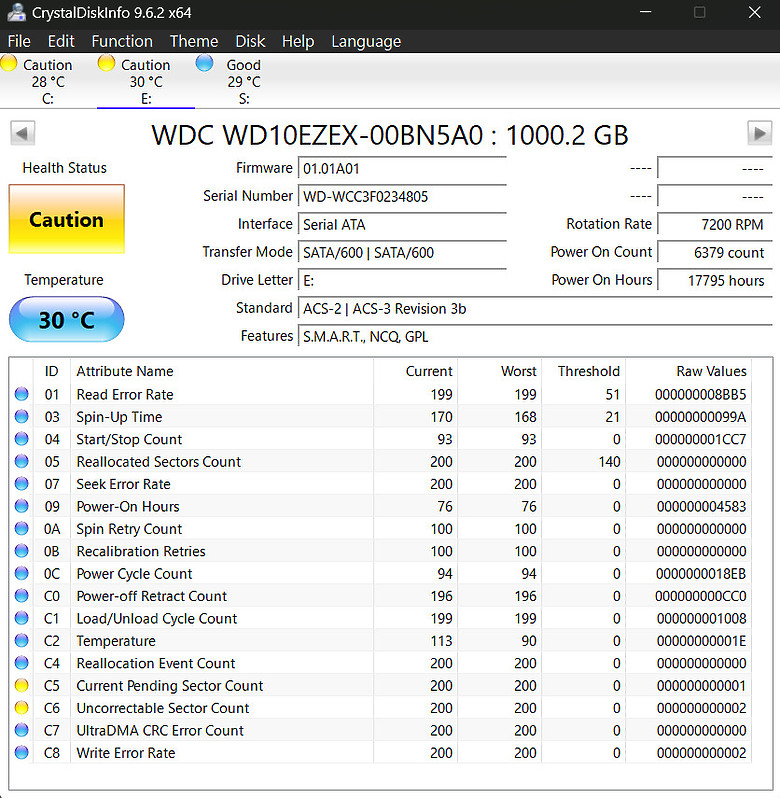
Task: Click status orb for Start/Stop Count
Action: tap(21, 439)
